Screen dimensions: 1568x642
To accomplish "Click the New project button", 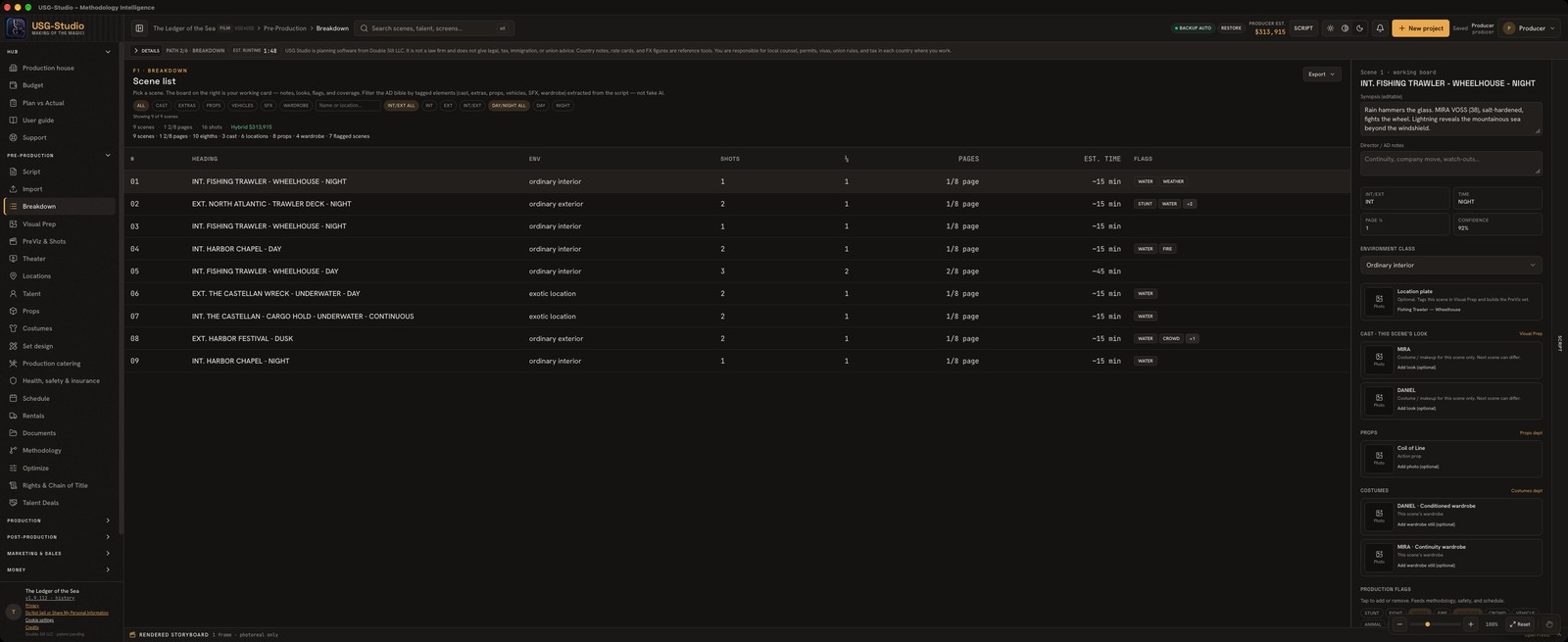I will [x=1420, y=28].
